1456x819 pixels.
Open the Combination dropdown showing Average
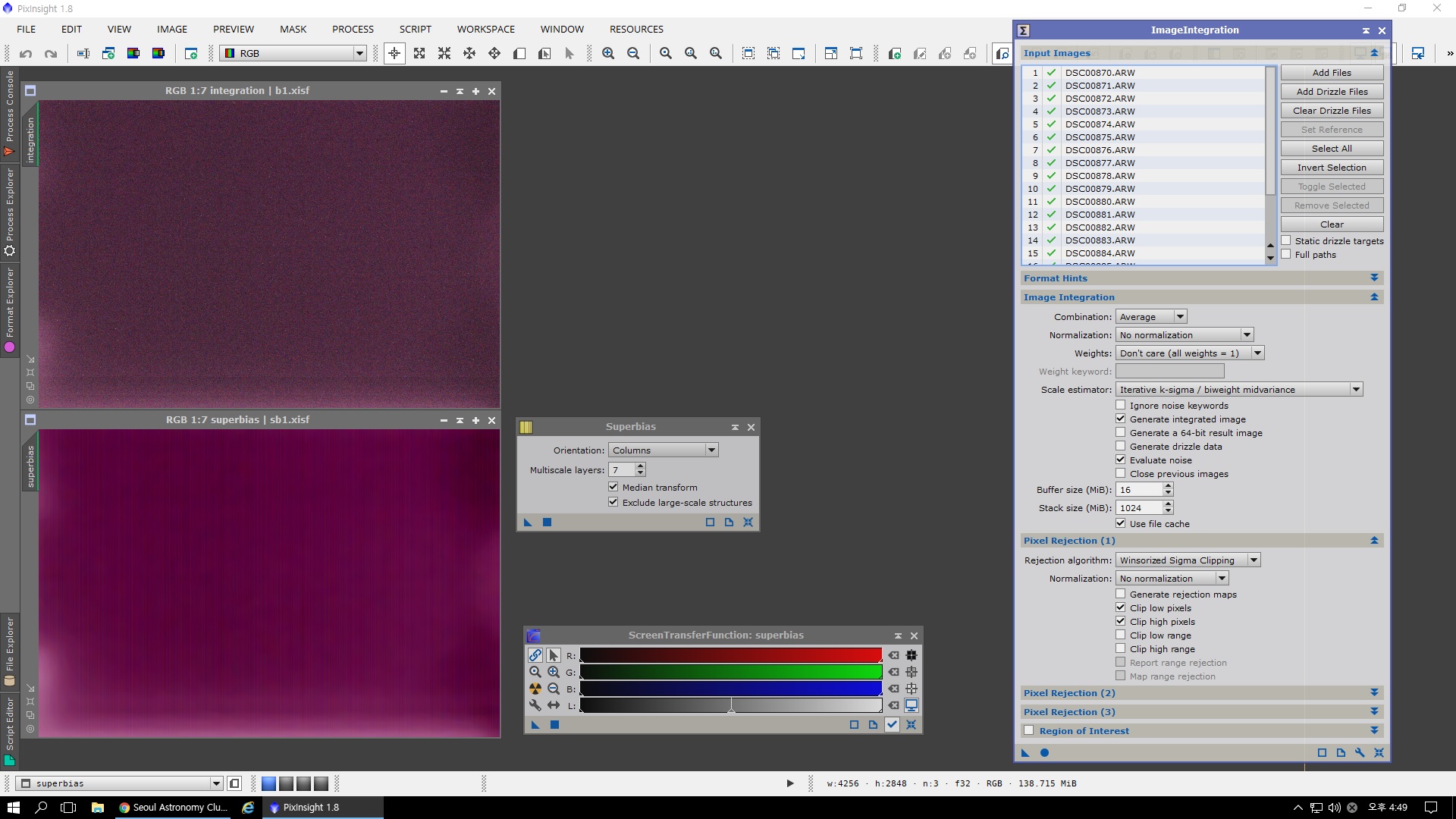[1151, 317]
